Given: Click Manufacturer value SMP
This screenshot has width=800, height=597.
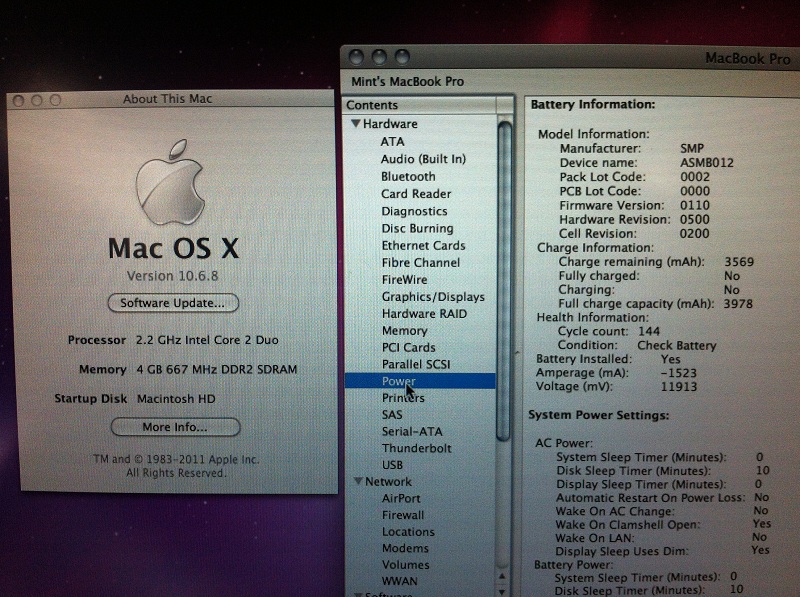Looking at the screenshot, I should tap(692, 148).
